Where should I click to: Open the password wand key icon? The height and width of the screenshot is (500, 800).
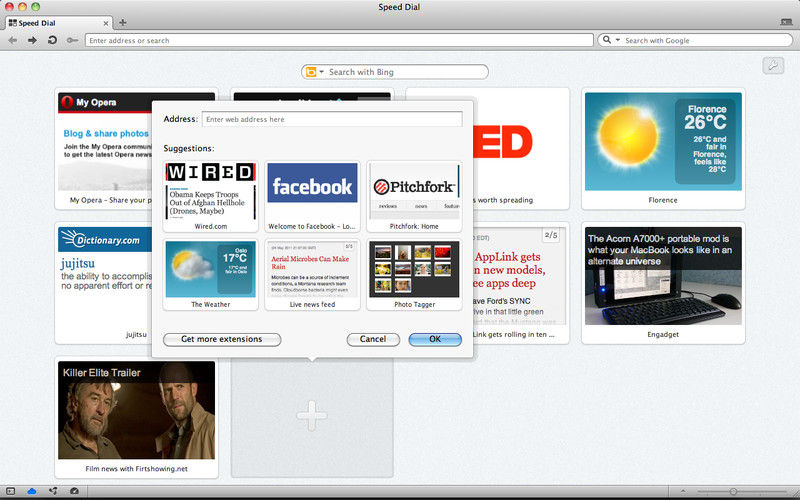[72, 40]
